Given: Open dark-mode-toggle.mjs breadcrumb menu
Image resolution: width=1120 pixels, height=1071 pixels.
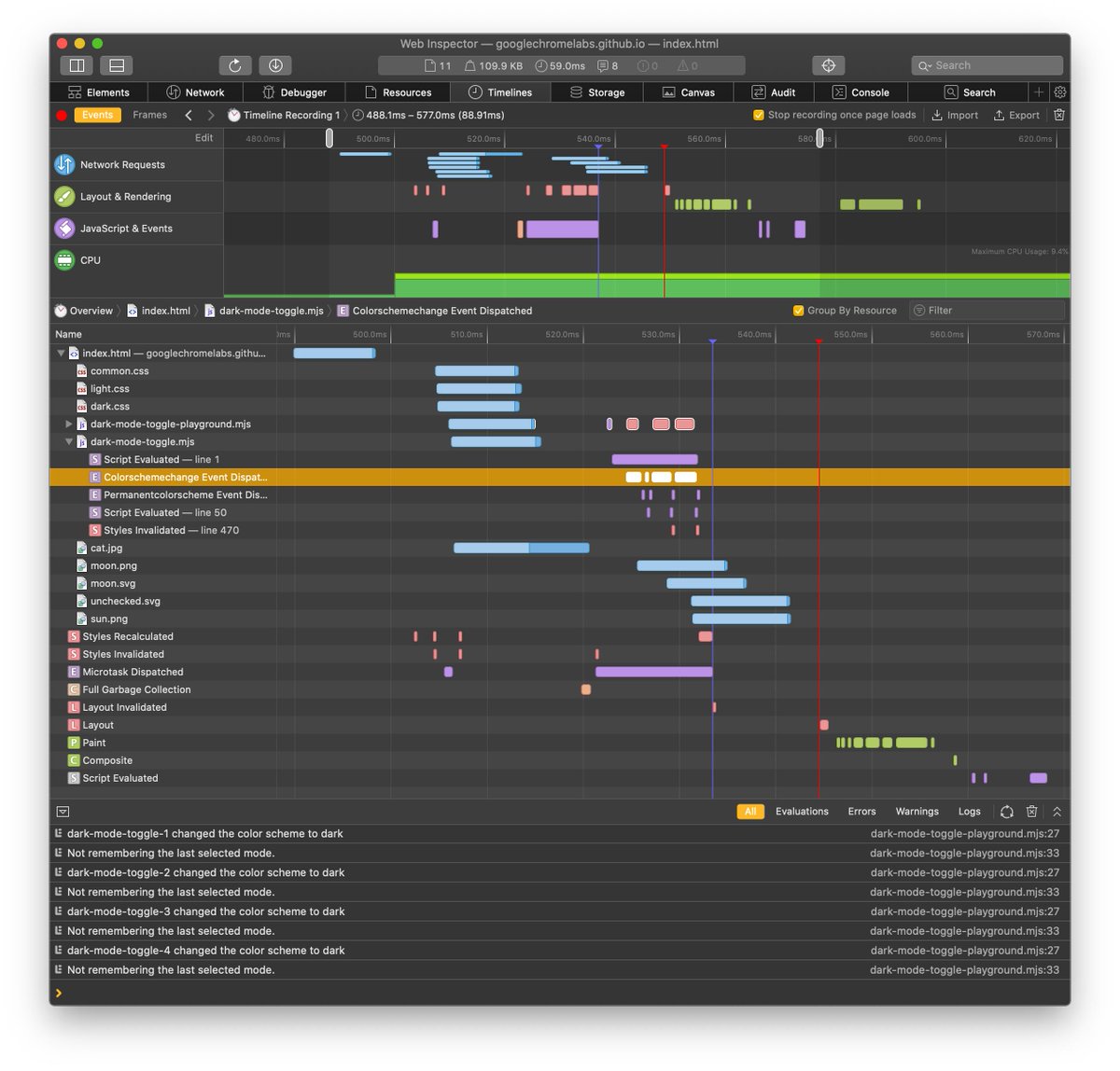Looking at the screenshot, I should [264, 311].
